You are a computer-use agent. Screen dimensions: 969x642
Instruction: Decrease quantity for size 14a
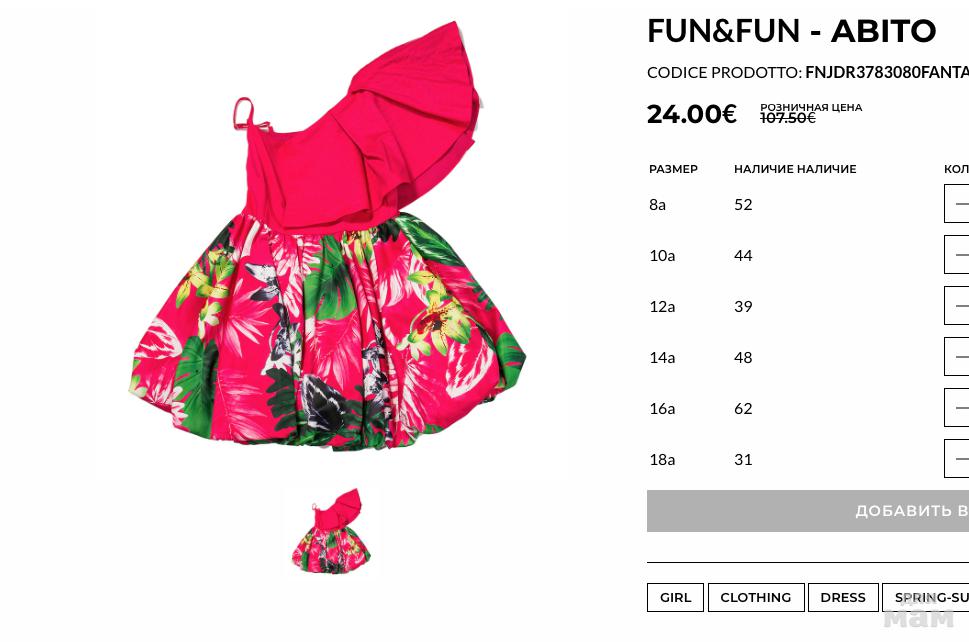click(961, 357)
